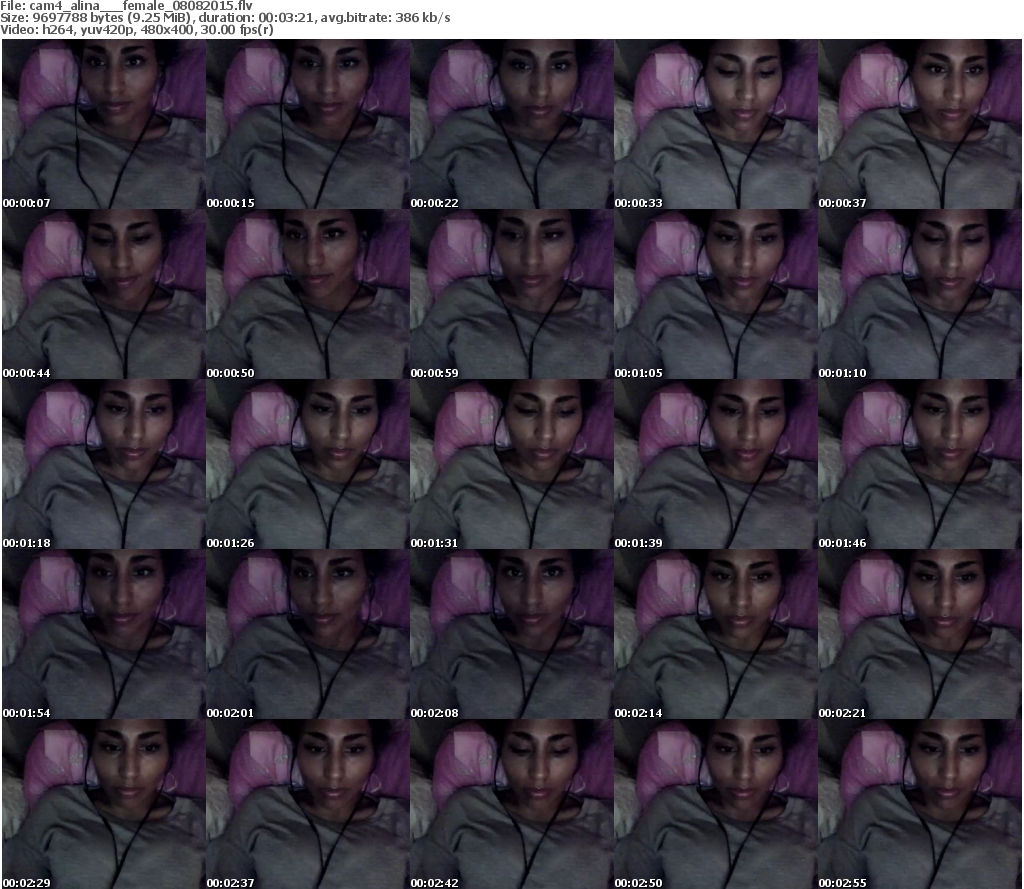This screenshot has height=889, width=1024.
Task: Click the contact-sheet frame labeled 00:02:37
Action: (x=308, y=804)
